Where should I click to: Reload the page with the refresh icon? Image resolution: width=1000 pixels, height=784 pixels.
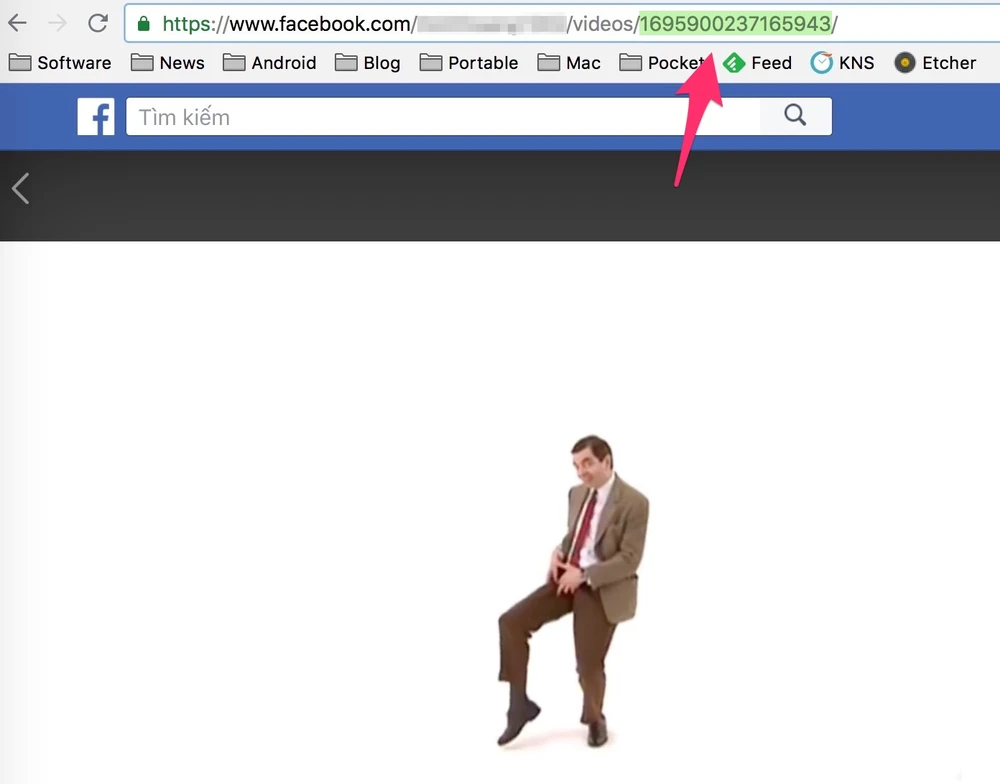(x=98, y=24)
